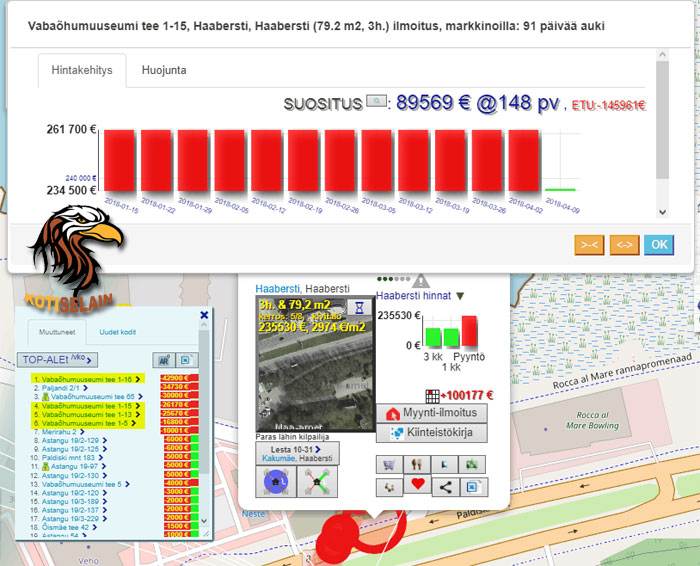
Task: Open the Vabaõhumuuseumi tee 1-13 list entry
Action: [x=87, y=415]
